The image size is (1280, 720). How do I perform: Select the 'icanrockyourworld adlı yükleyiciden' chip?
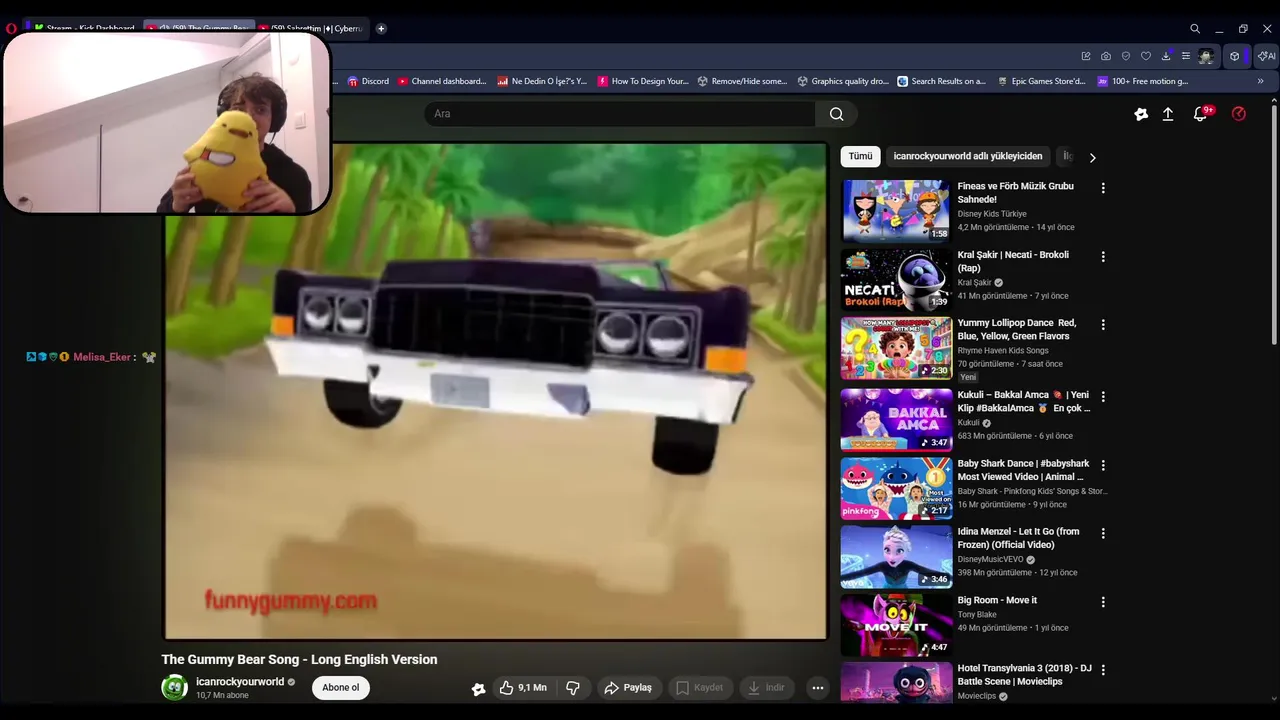point(968,156)
